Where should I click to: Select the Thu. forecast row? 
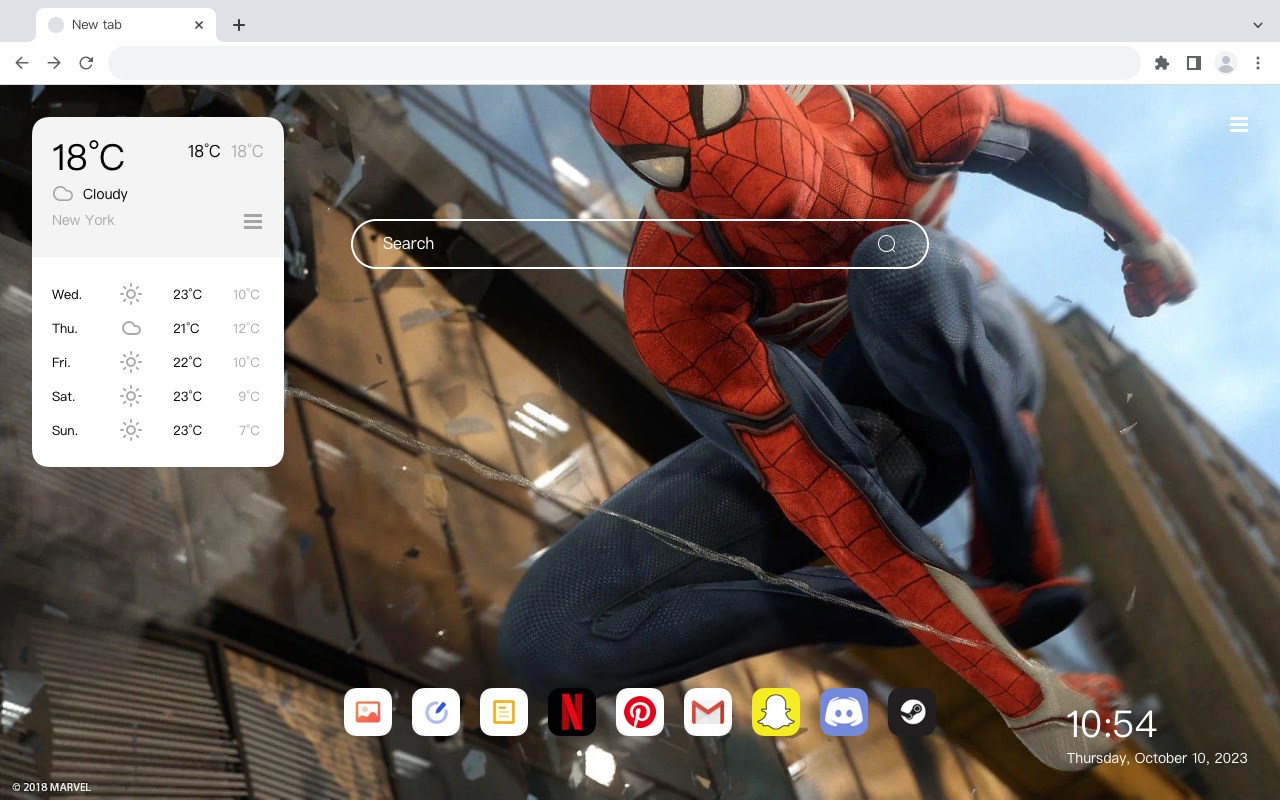click(x=158, y=328)
